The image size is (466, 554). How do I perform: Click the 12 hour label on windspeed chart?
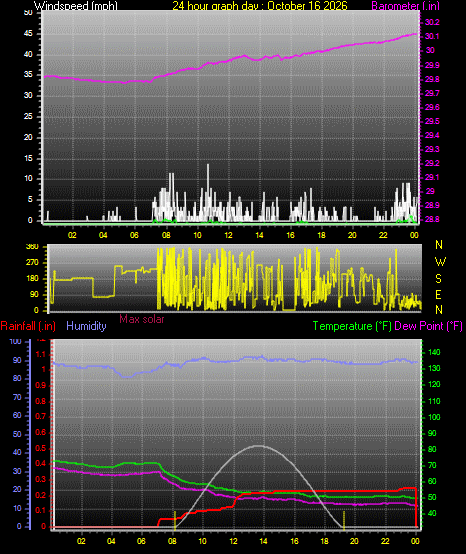228,235
